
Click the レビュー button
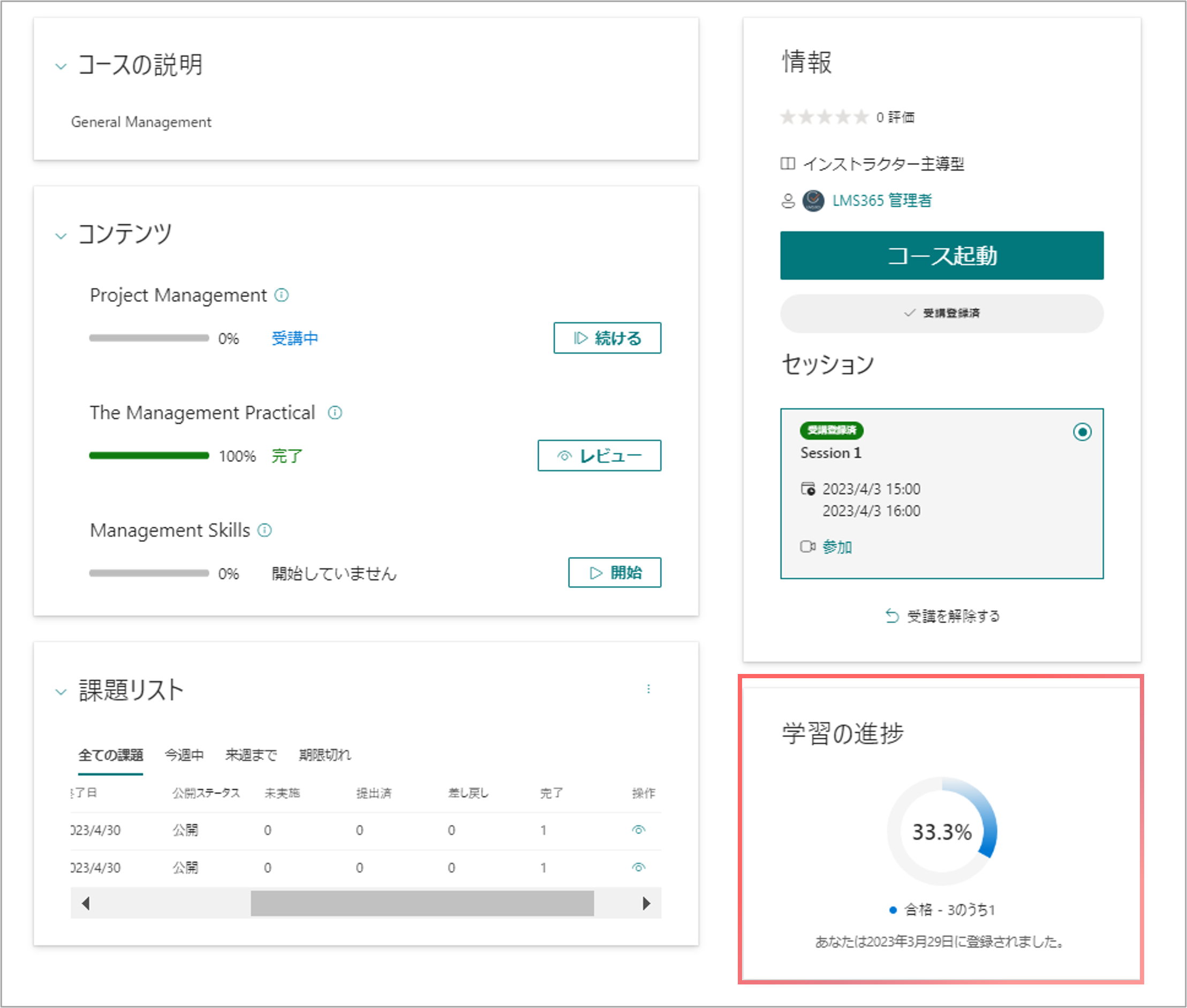pos(599,456)
